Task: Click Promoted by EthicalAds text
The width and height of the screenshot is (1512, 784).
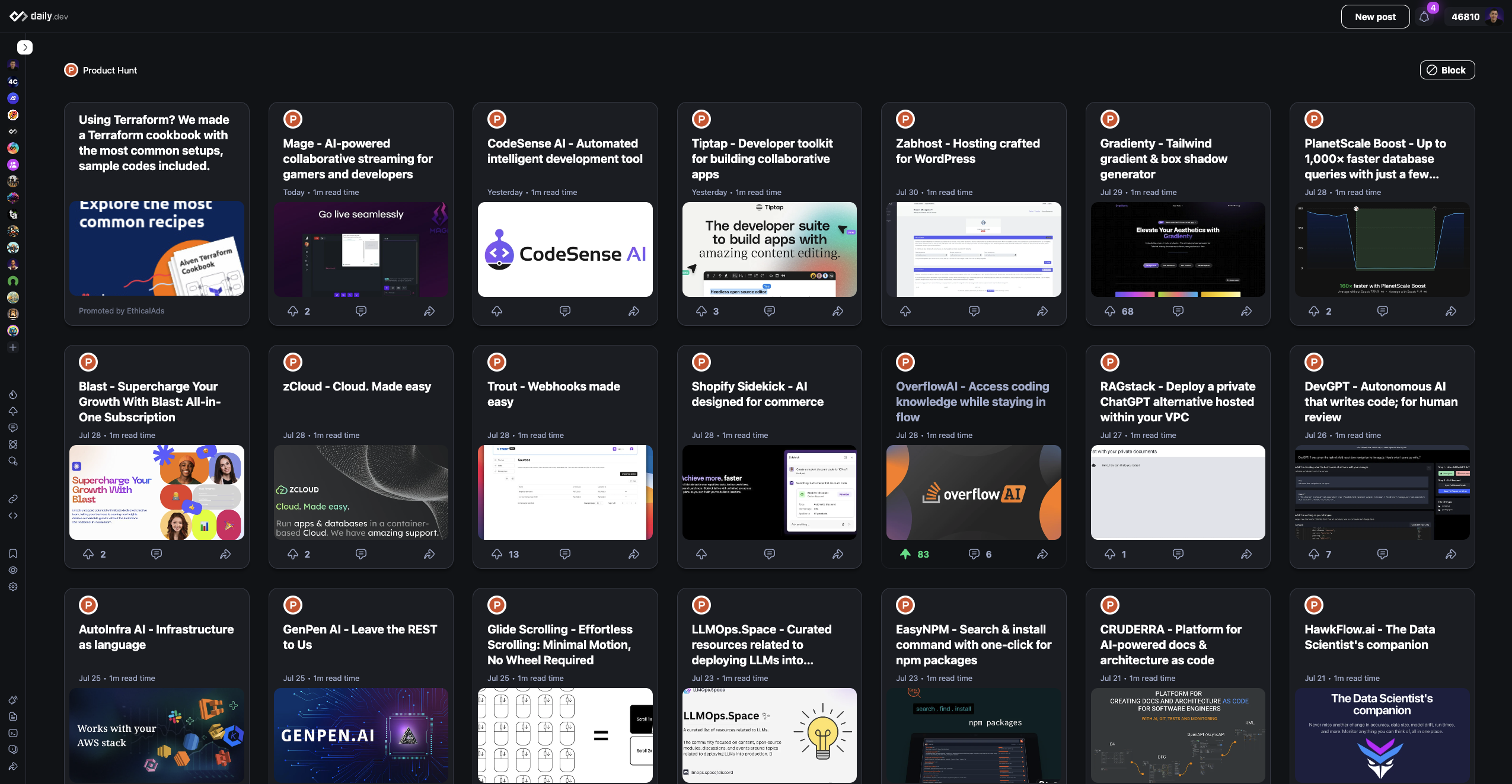Action: [122, 311]
